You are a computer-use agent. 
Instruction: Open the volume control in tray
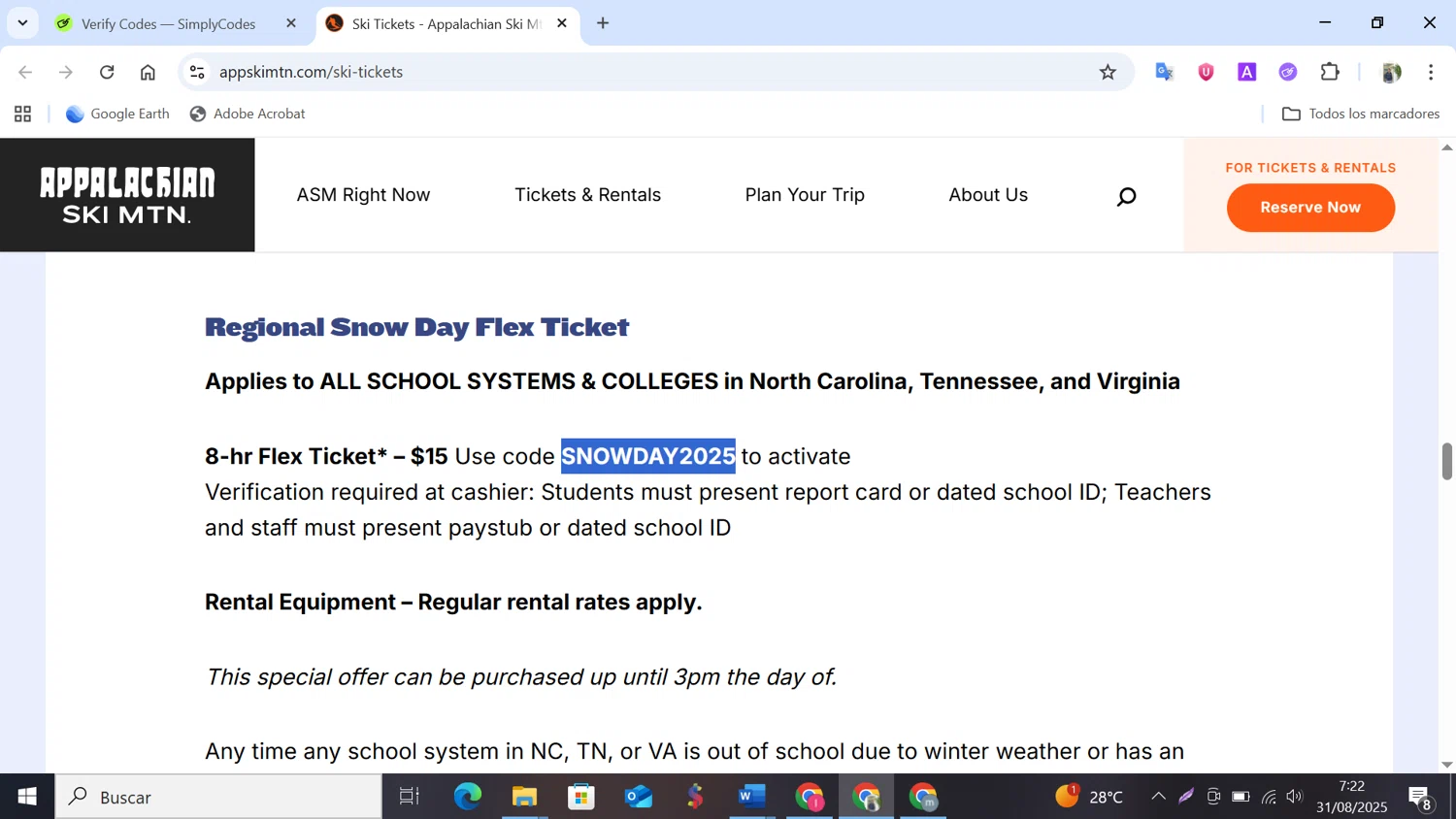coord(1295,797)
